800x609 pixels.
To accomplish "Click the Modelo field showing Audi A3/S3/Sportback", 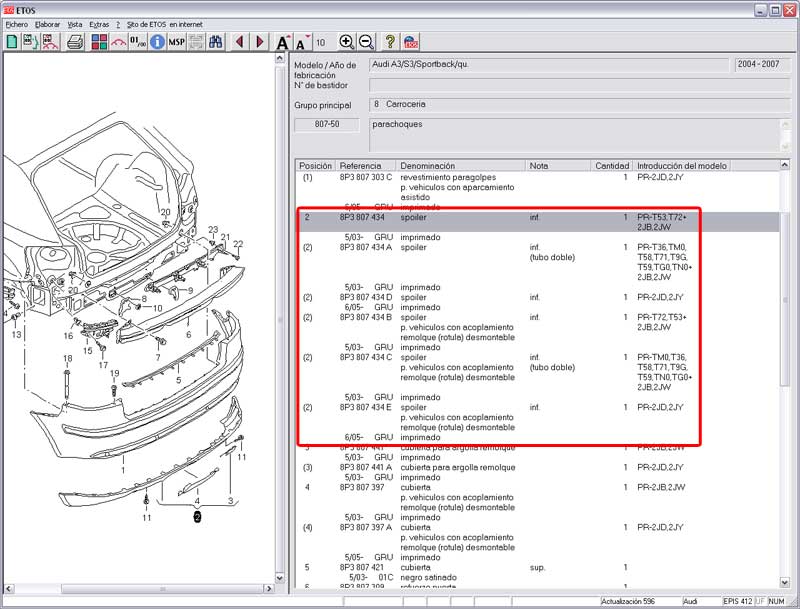I will (549, 65).
